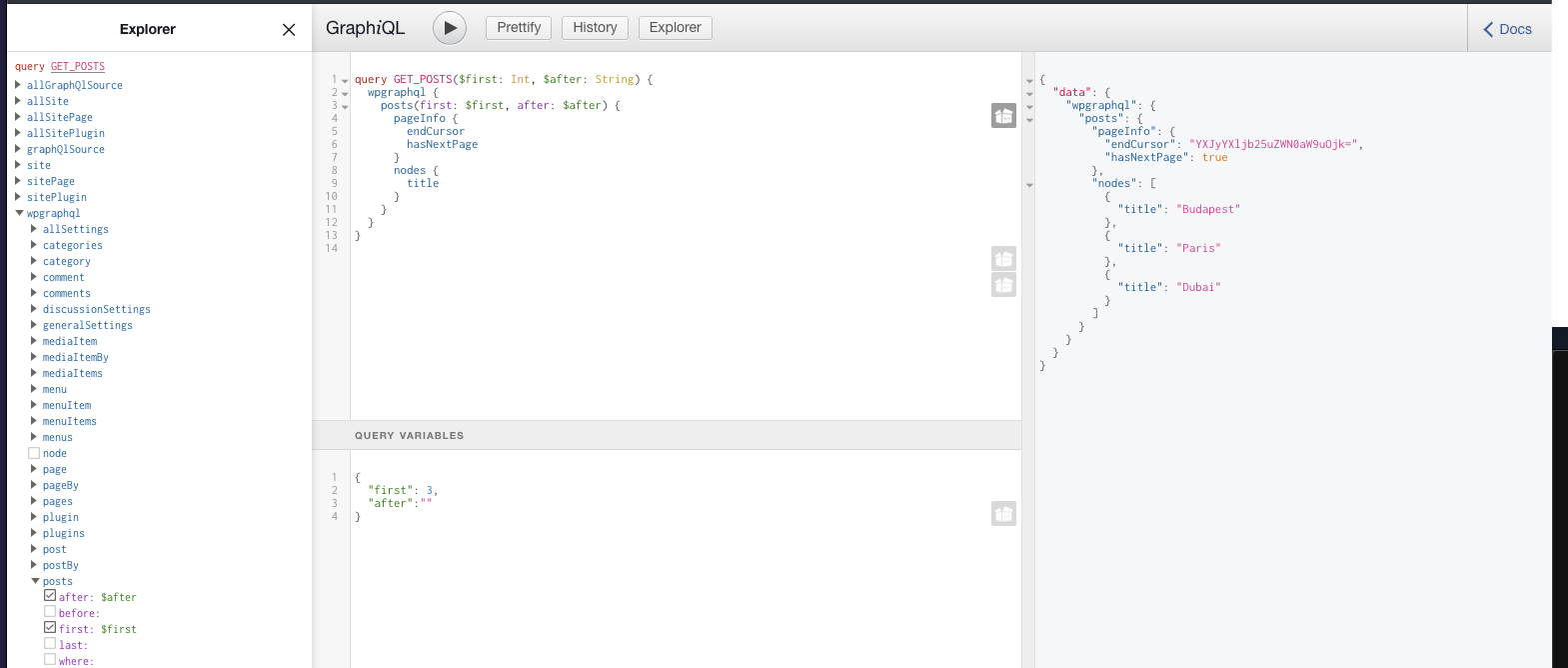Image resolution: width=1568 pixels, height=668 pixels.
Task: Click the "Budapest" title in results
Action: coord(1208,210)
